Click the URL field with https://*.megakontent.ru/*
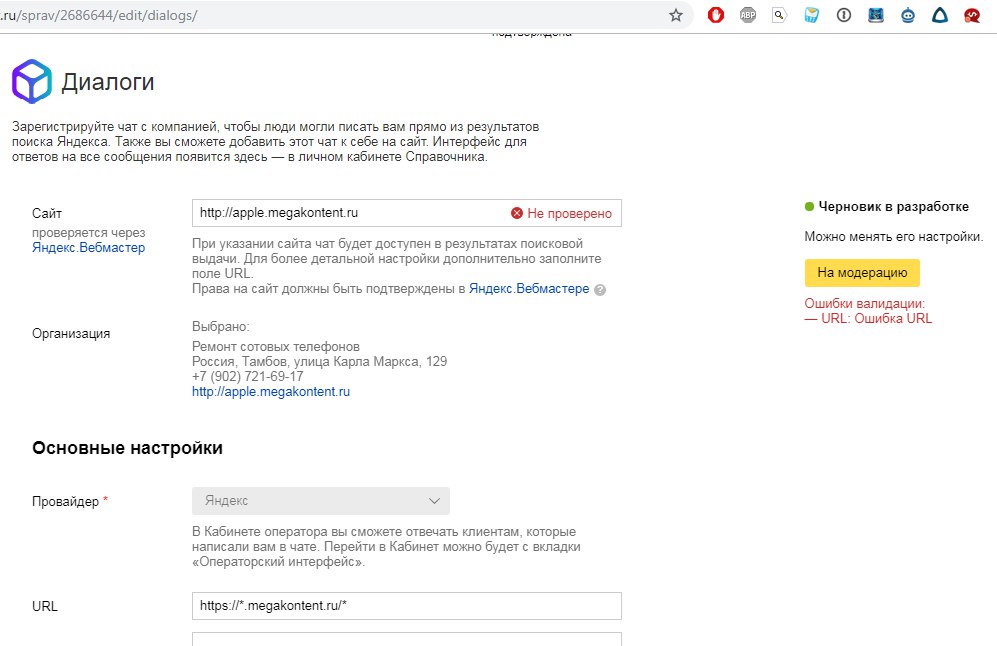The width and height of the screenshot is (997, 646). click(406, 606)
